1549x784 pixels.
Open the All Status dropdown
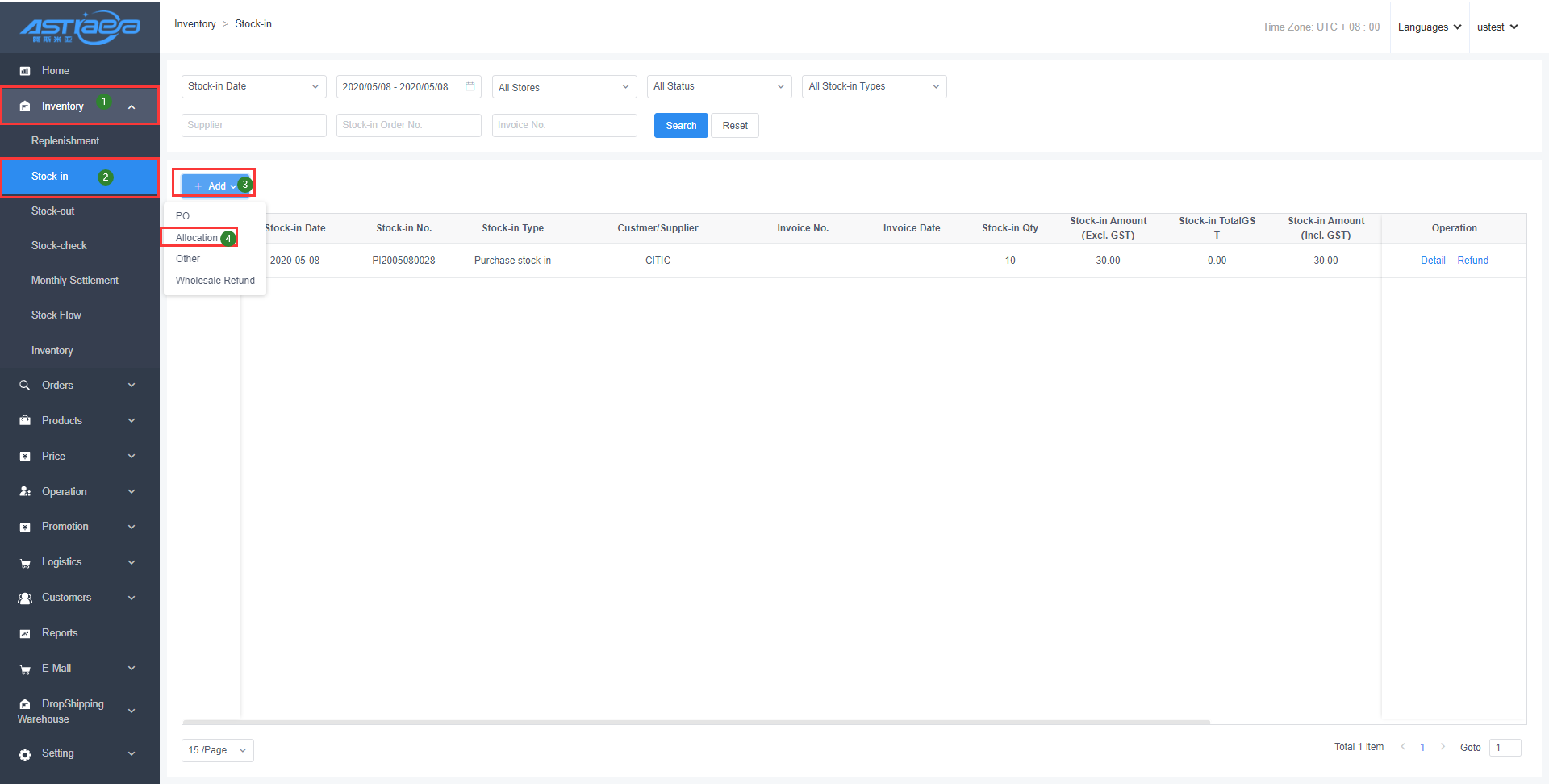pyautogui.click(x=719, y=86)
